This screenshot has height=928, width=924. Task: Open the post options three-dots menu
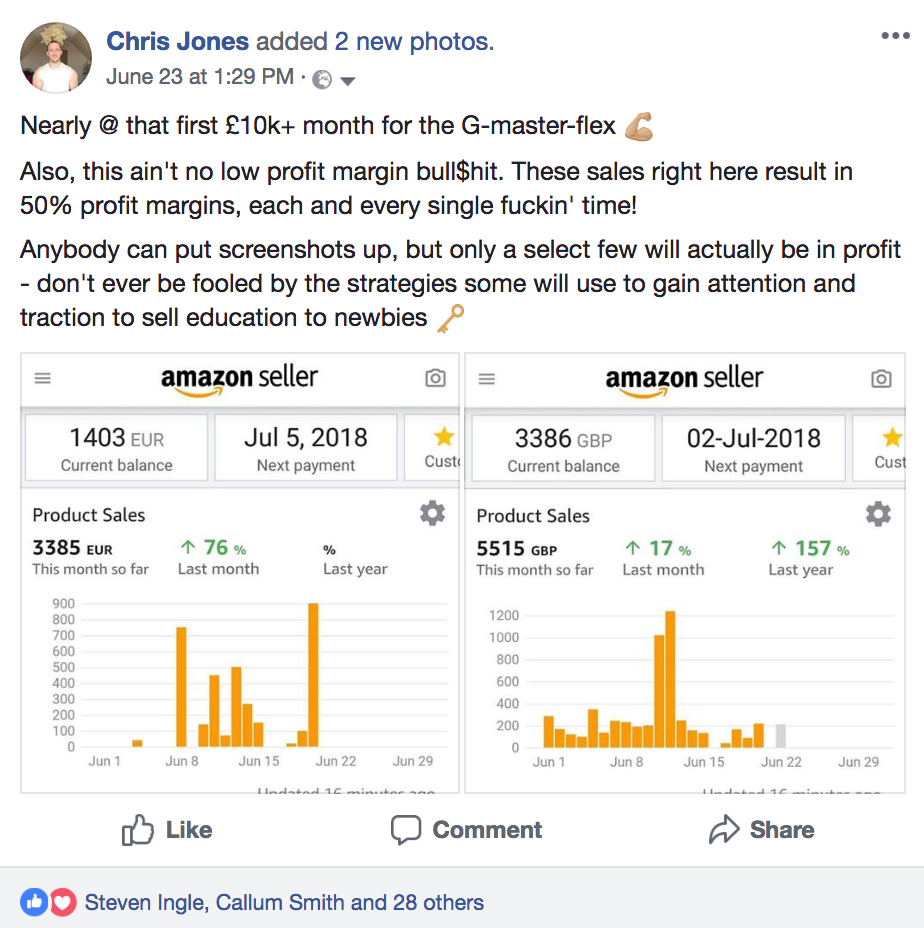895,36
